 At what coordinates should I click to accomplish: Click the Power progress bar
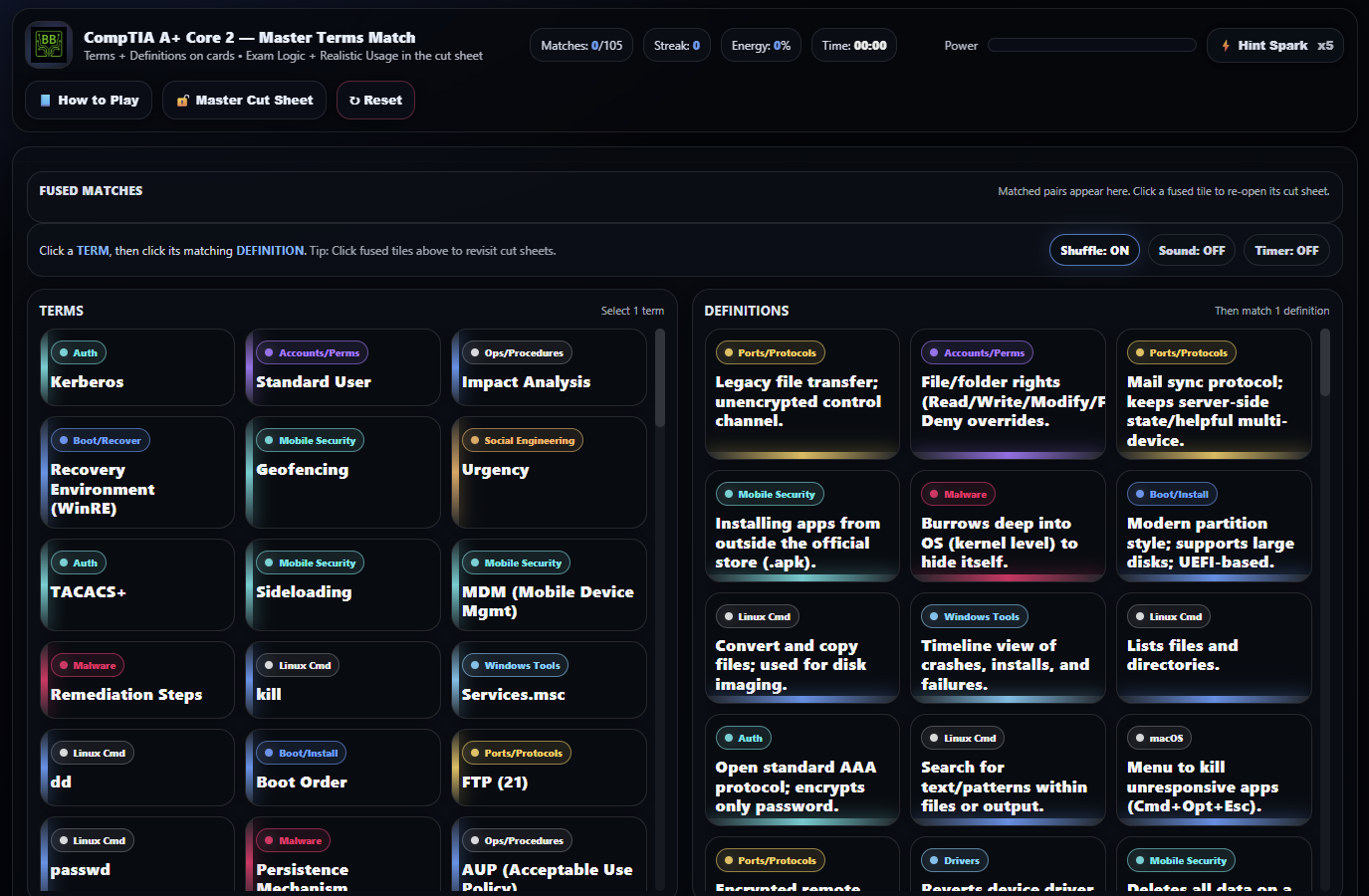(x=1091, y=46)
